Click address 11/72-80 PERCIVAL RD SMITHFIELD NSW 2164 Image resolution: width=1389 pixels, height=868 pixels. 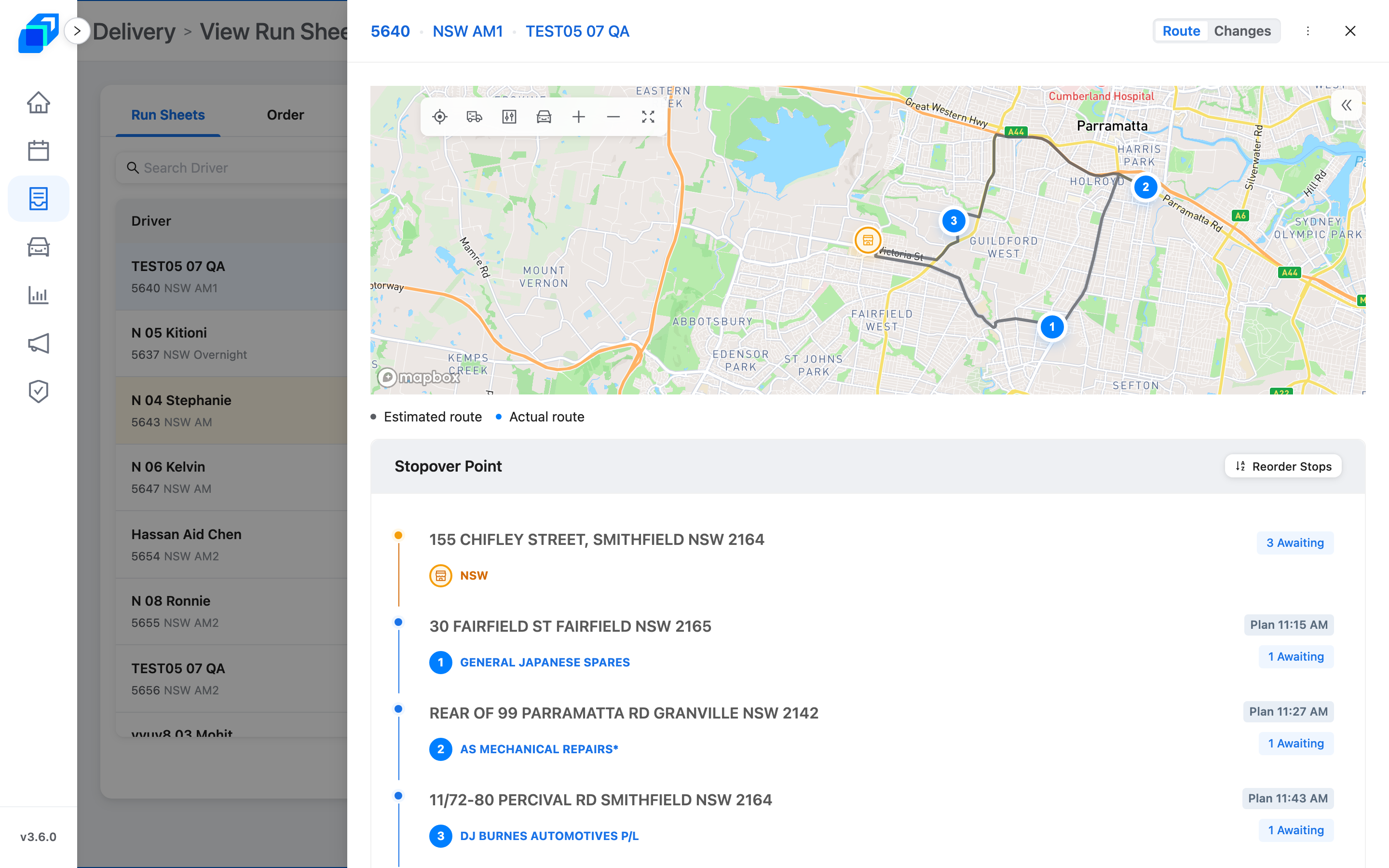pyautogui.click(x=601, y=800)
